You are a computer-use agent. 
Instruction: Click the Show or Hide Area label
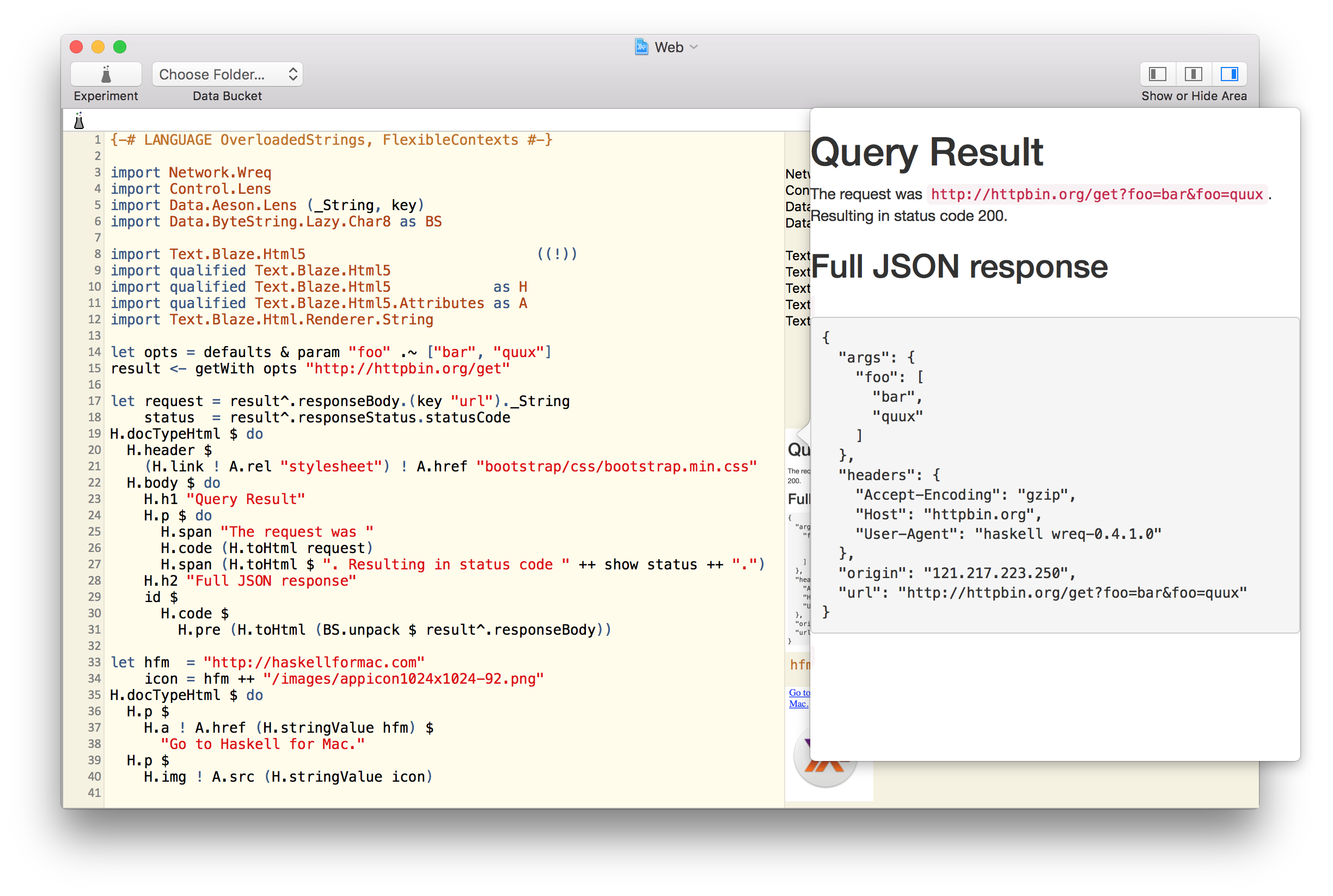click(1194, 96)
